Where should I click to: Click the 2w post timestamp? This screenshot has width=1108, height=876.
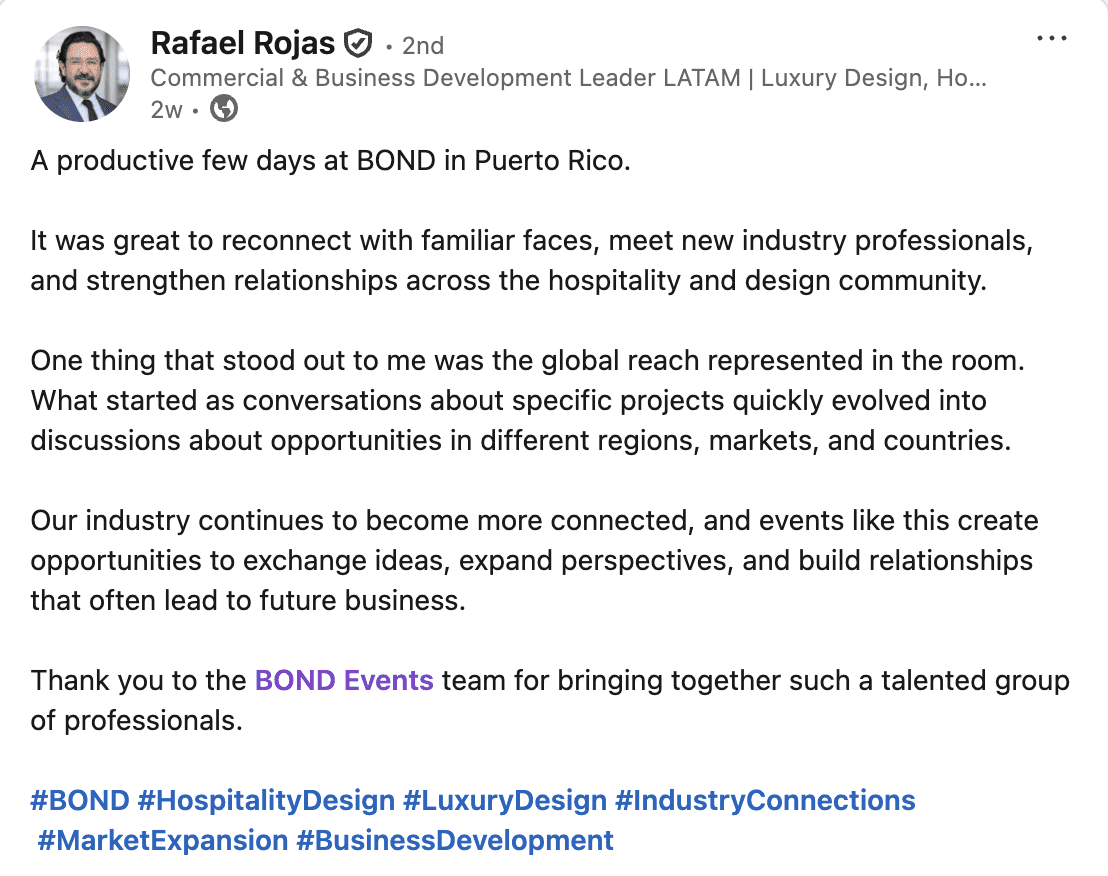click(166, 110)
